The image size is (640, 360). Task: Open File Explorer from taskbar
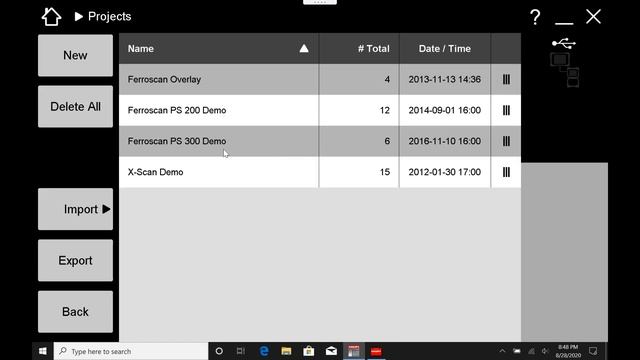[286, 351]
